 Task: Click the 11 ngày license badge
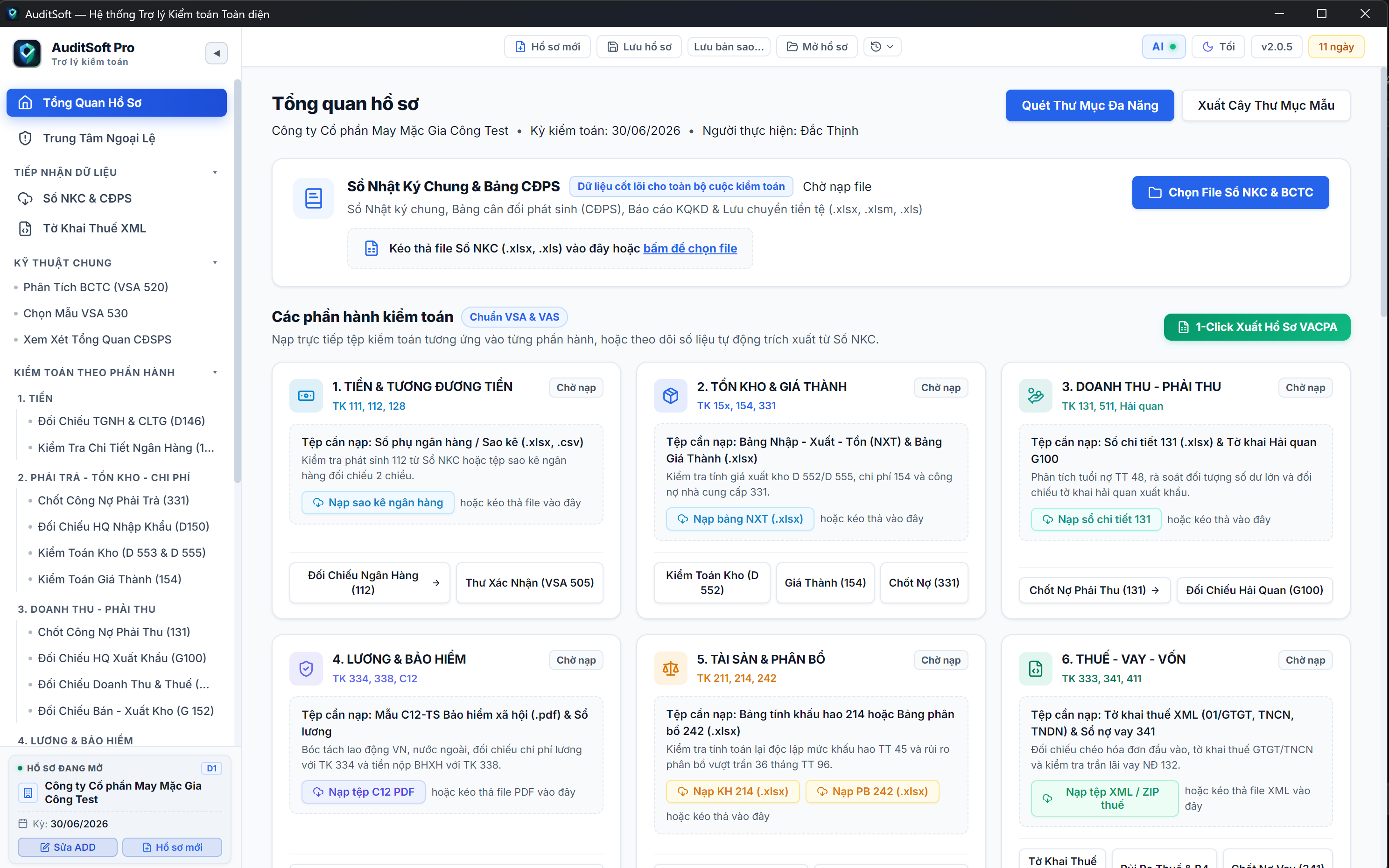coord(1336,47)
